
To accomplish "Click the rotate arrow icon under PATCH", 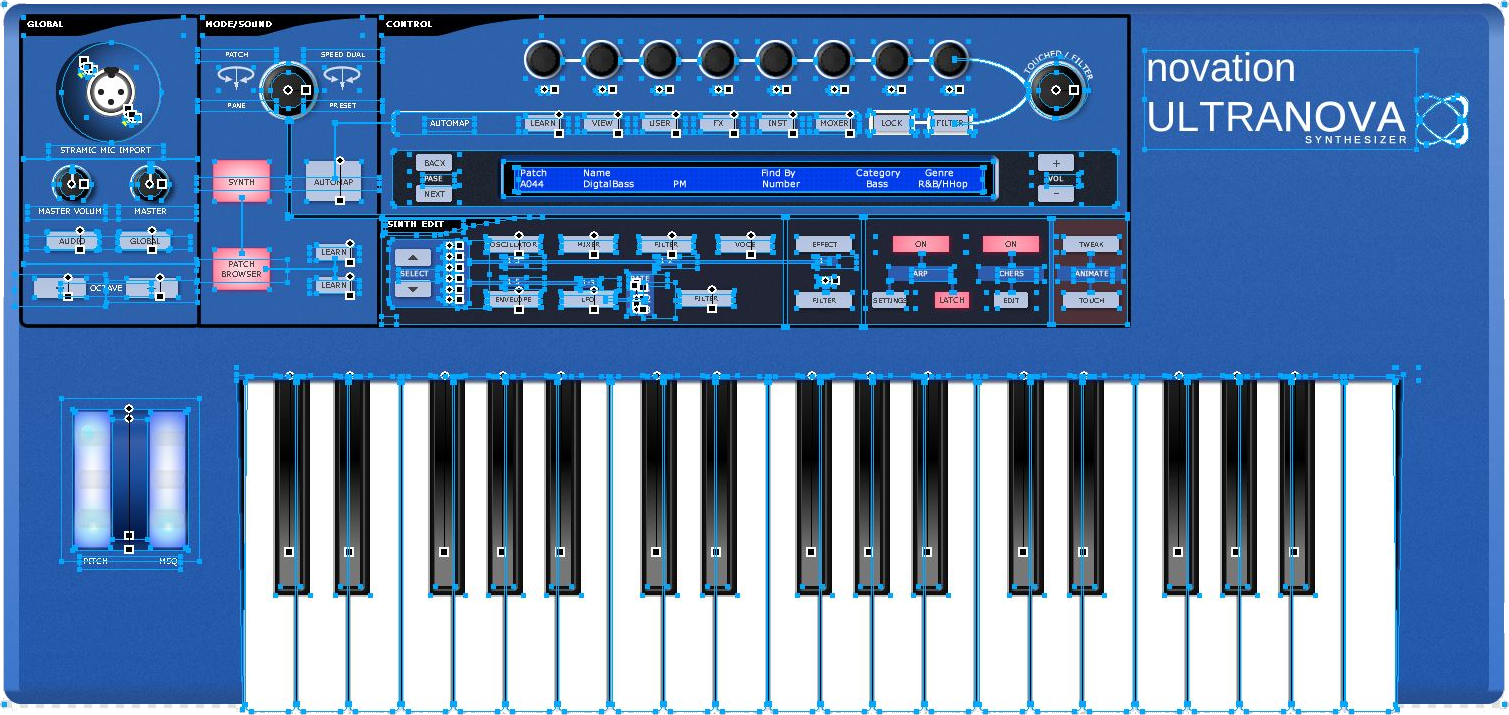I will tap(237, 76).
